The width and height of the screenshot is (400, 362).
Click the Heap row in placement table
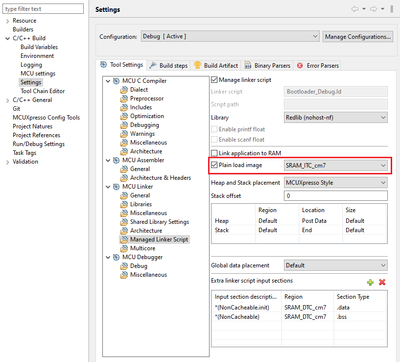tap(299, 221)
